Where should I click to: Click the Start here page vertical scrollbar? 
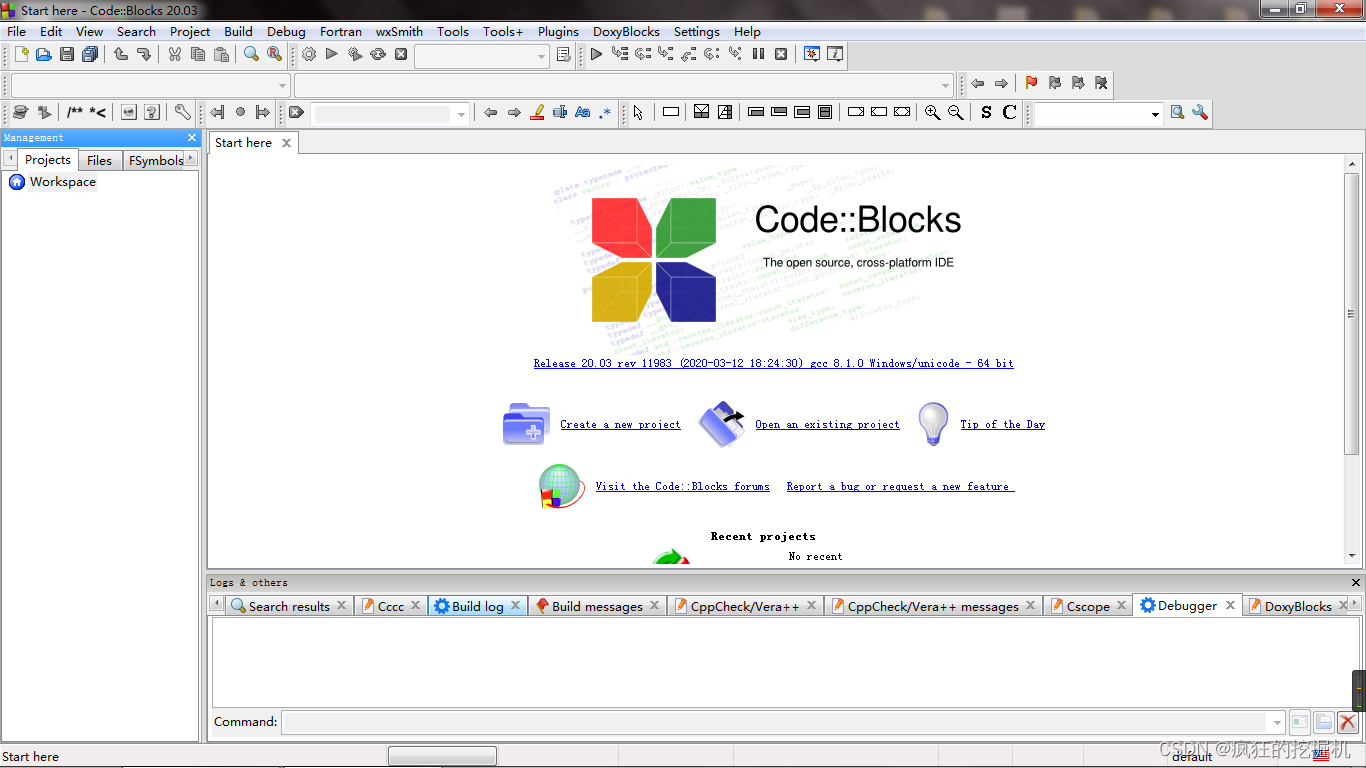[x=1352, y=360]
